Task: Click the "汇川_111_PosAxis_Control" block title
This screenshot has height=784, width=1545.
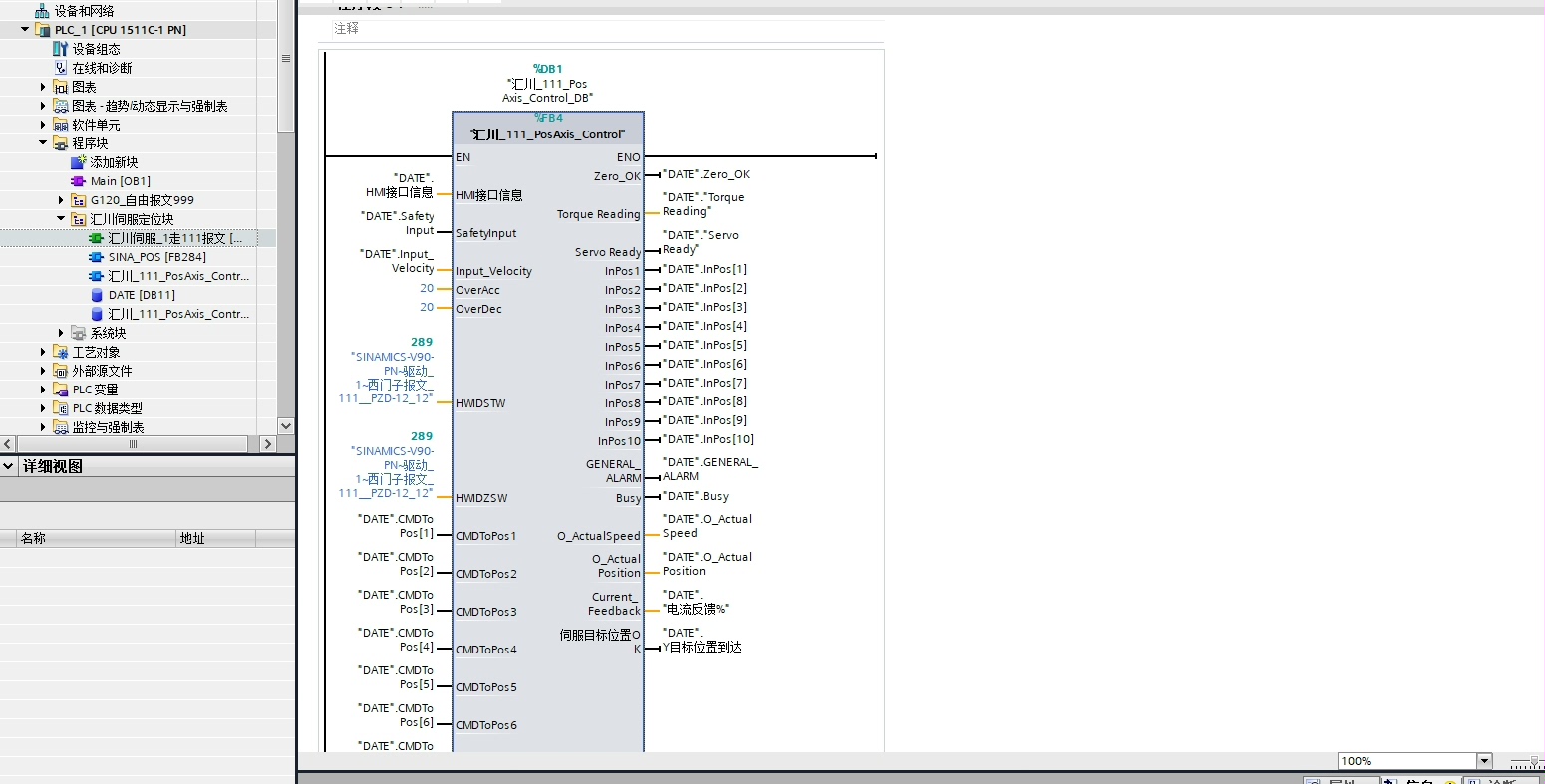Action: click(548, 134)
